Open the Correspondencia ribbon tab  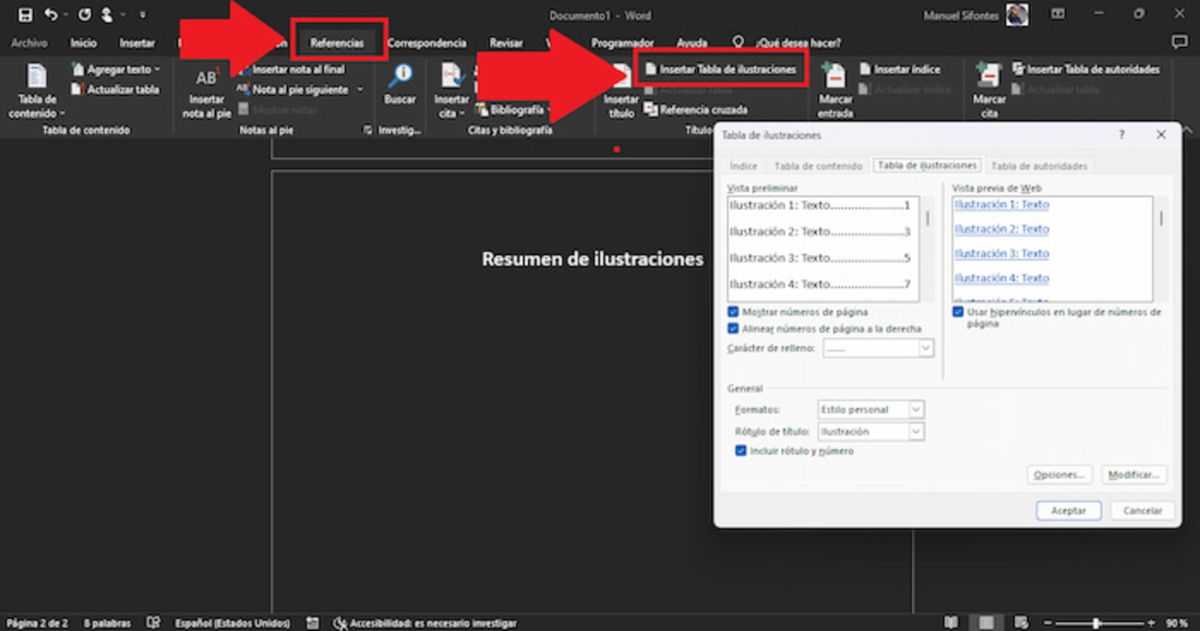pos(427,43)
